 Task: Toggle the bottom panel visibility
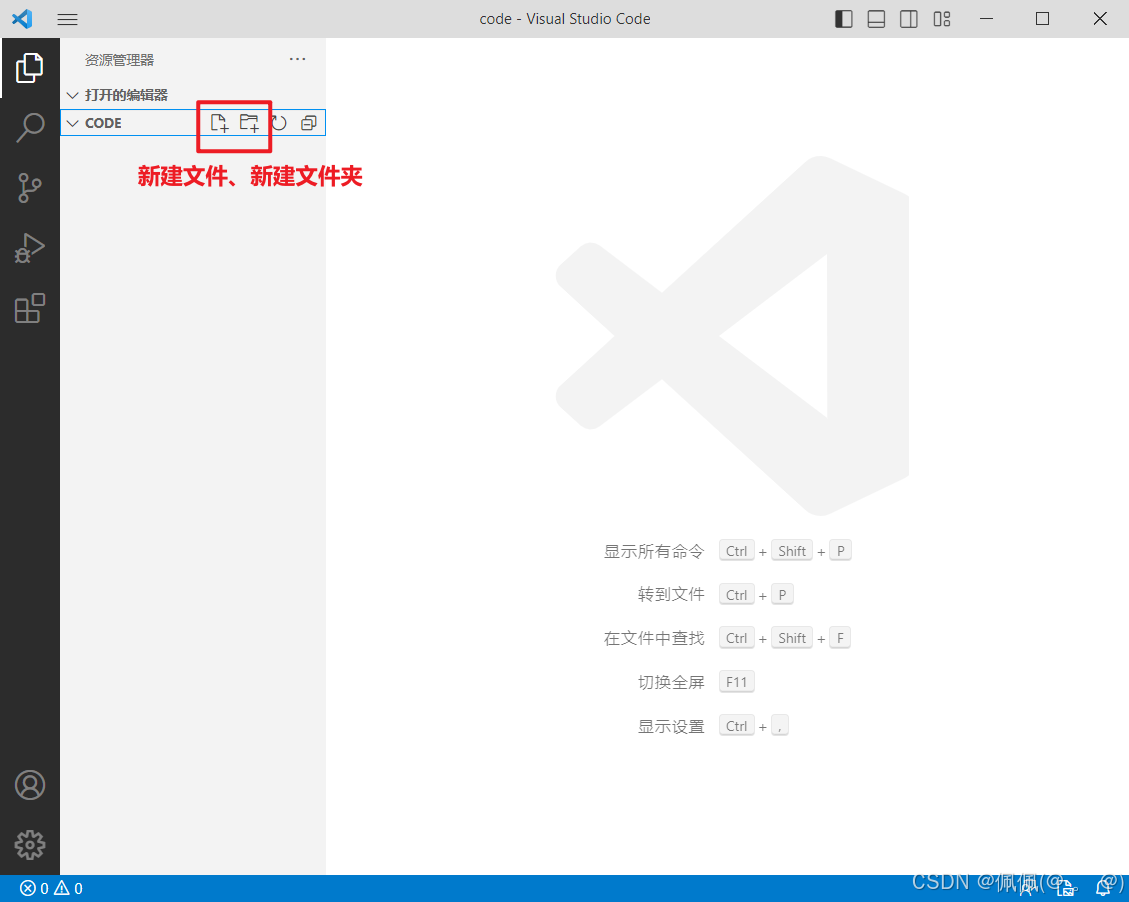(876, 19)
